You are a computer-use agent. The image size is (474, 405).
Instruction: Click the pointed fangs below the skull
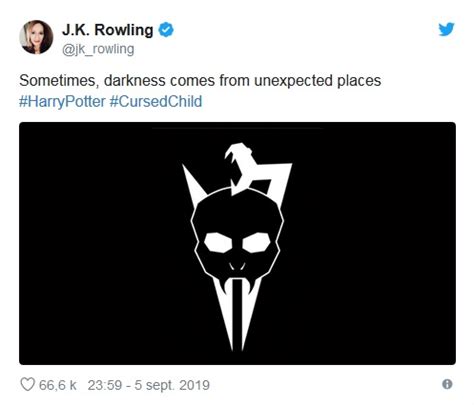237,313
